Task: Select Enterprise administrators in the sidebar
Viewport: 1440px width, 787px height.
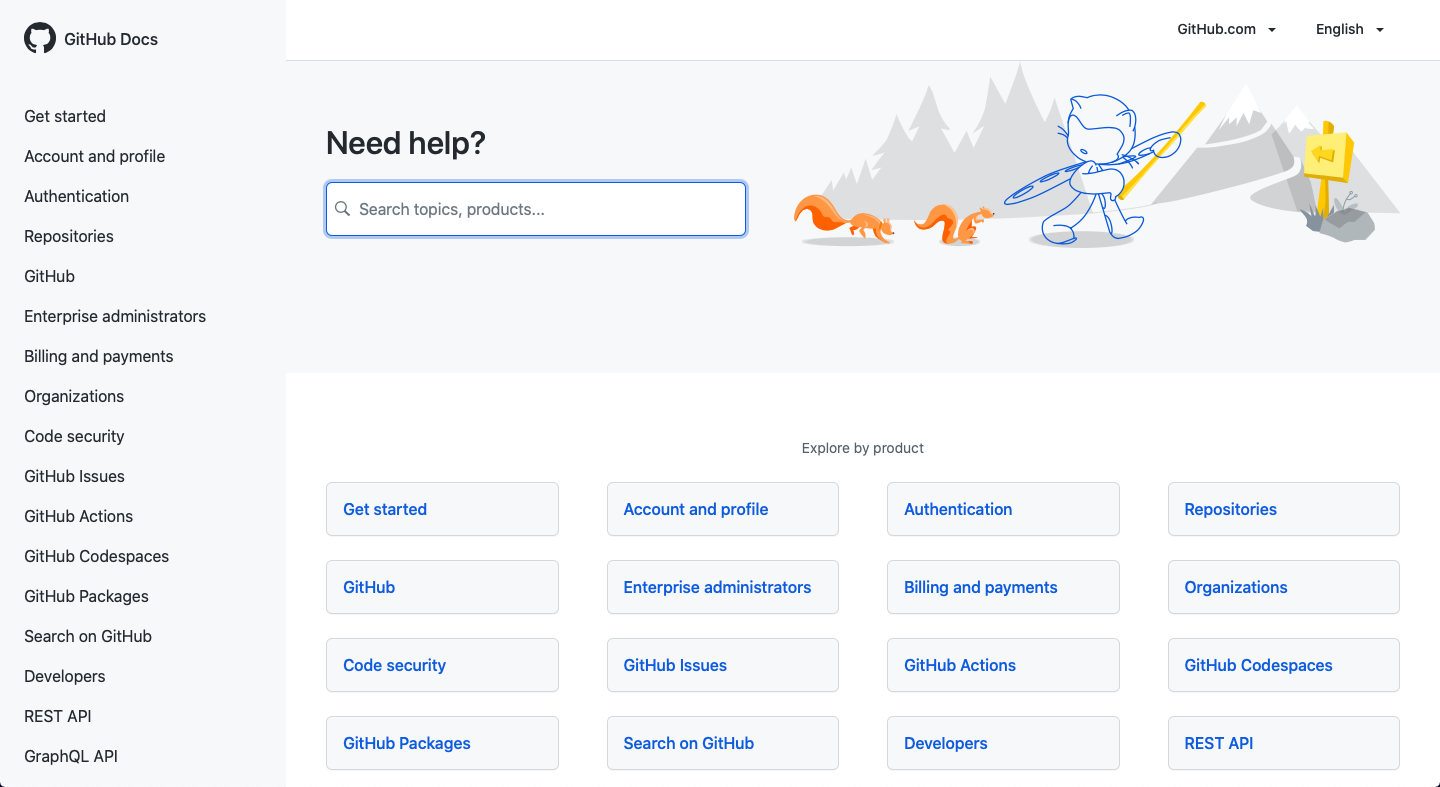Action: pyautogui.click(x=115, y=316)
